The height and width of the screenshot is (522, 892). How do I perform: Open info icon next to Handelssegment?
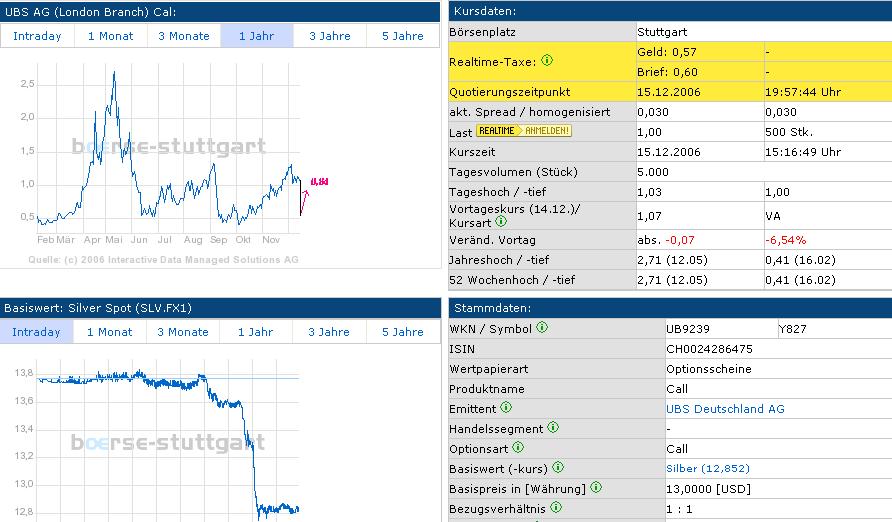[x=553, y=427]
